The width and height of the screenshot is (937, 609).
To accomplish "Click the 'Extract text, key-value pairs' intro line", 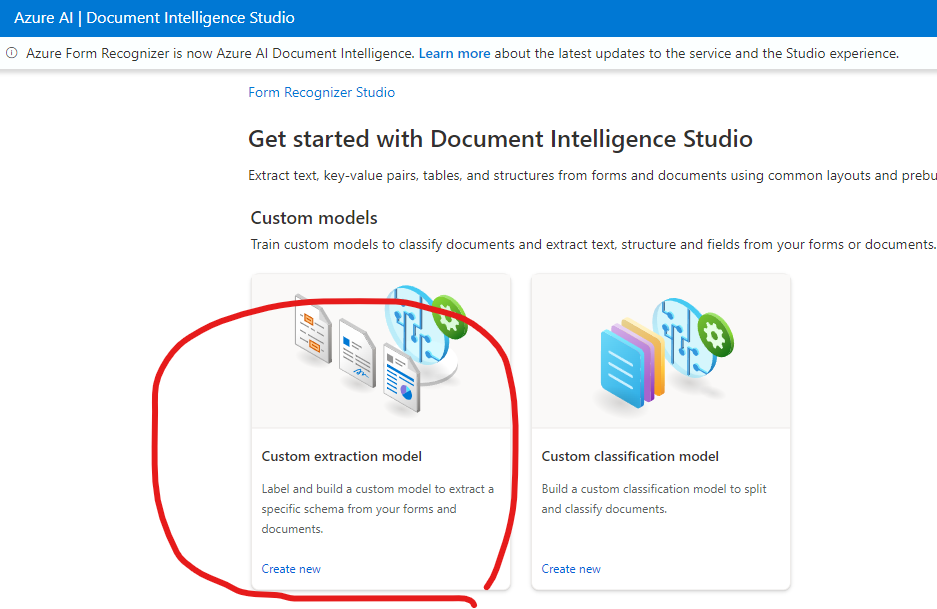I will [592, 175].
